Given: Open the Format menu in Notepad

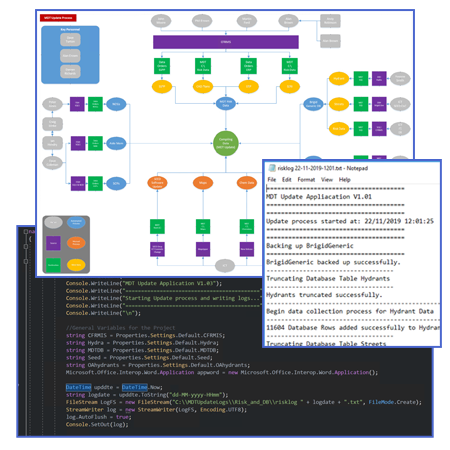Looking at the screenshot, I should point(306,180).
